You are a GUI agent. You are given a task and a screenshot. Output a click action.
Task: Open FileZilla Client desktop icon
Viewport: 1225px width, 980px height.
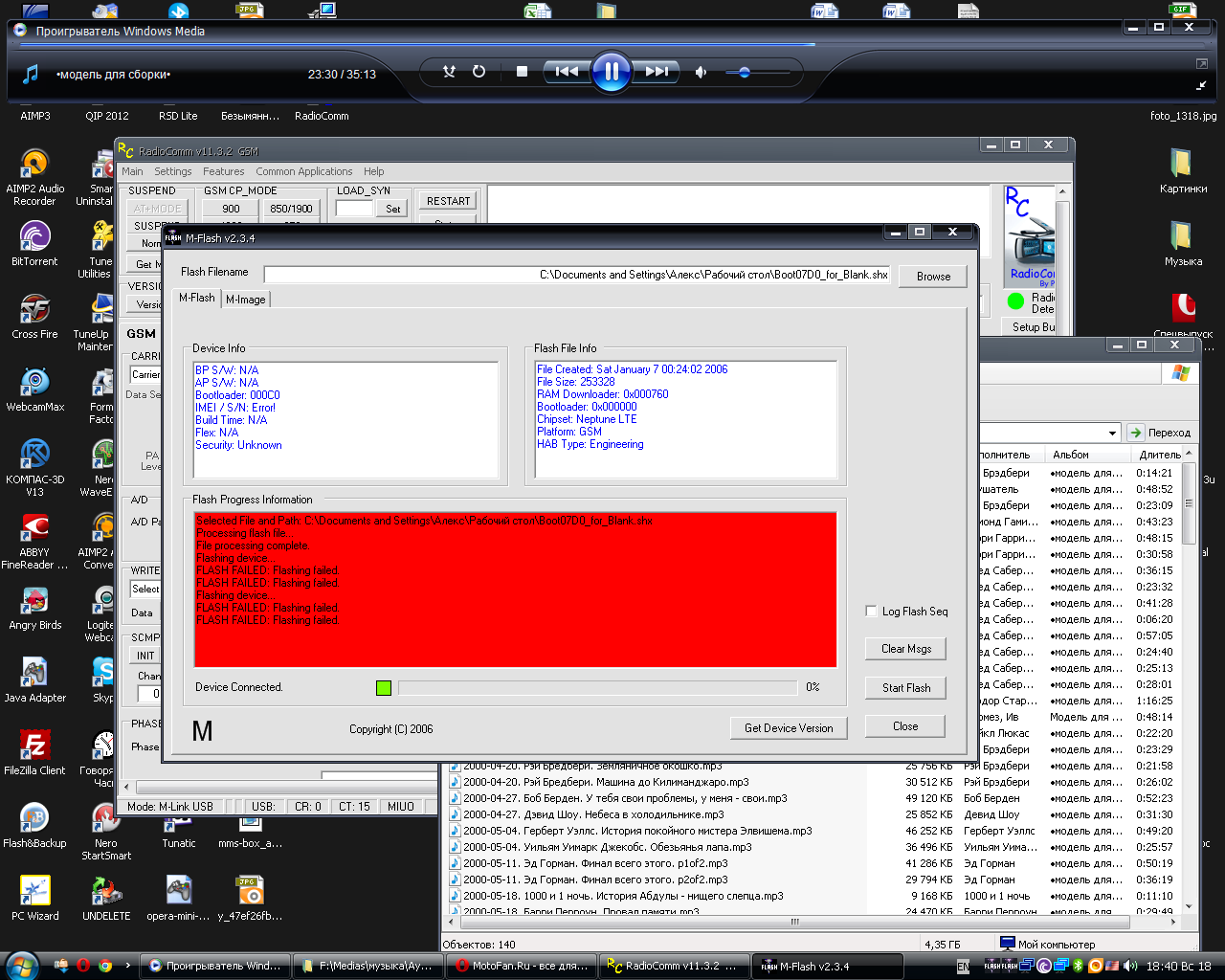click(x=34, y=753)
